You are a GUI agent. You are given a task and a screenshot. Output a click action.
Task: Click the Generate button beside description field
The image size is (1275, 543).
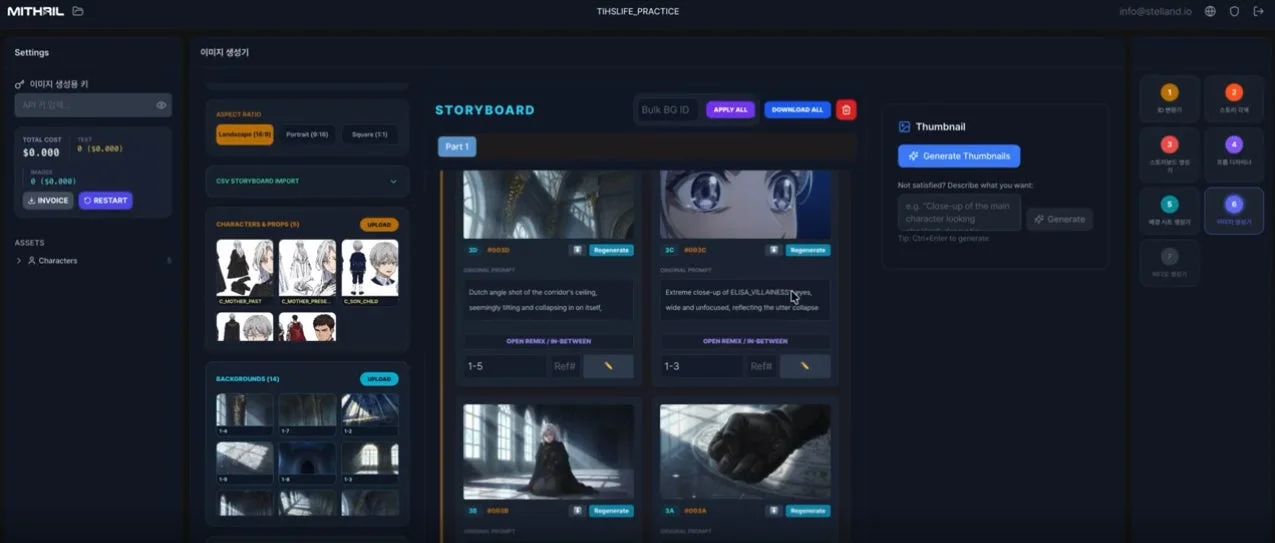click(1059, 219)
